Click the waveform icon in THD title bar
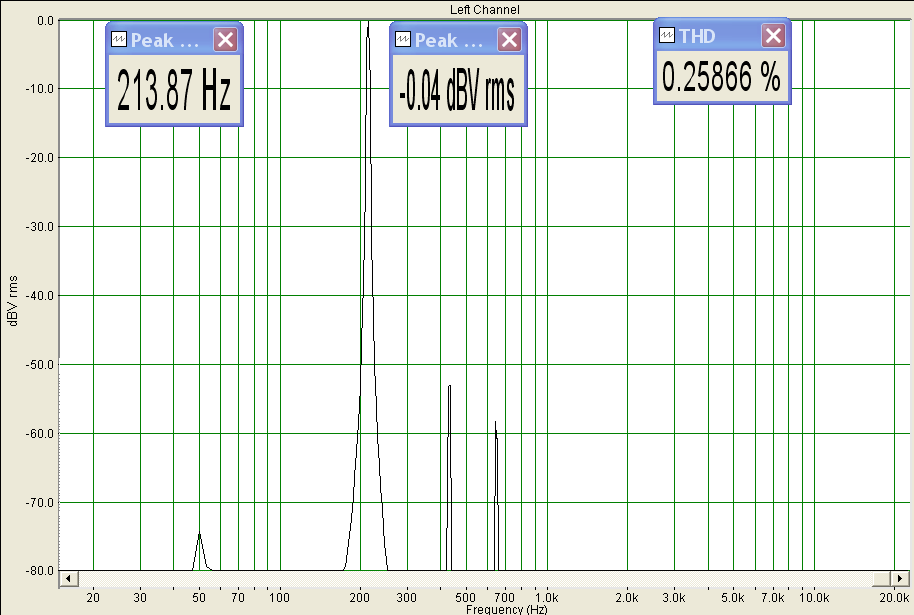The height and width of the screenshot is (615, 914). [667, 36]
